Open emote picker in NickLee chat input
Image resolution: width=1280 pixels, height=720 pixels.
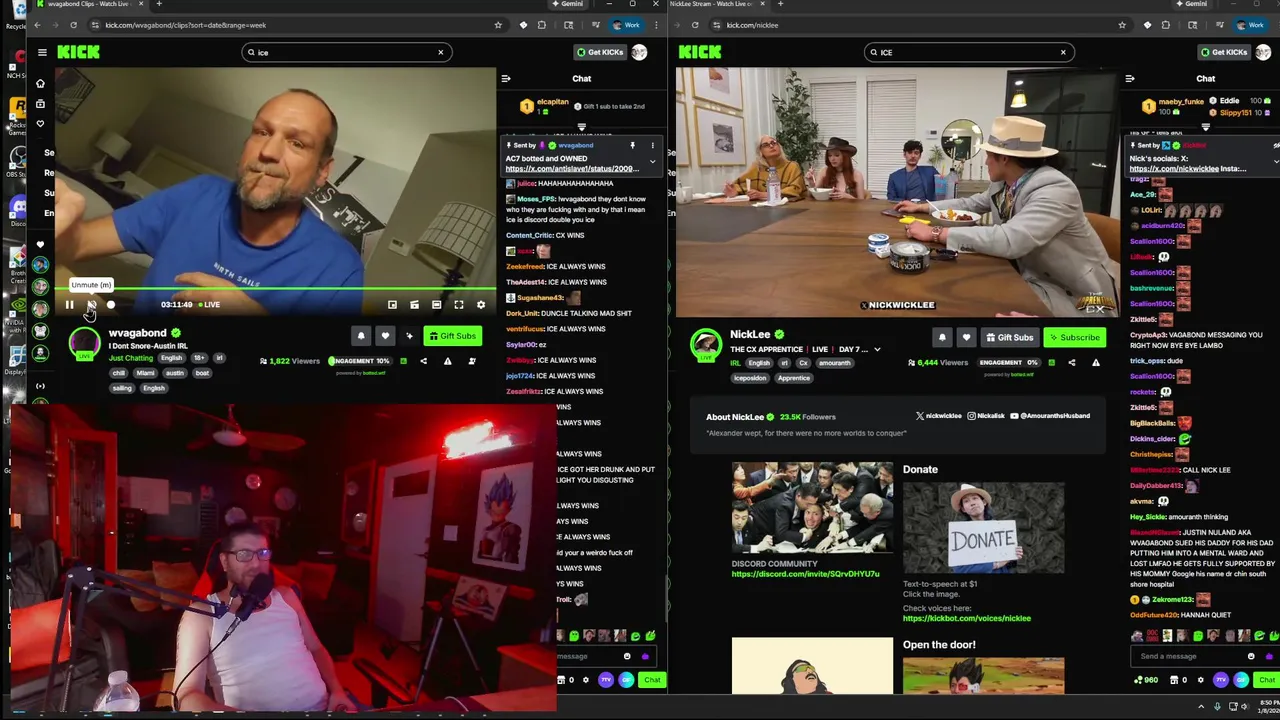1251,657
